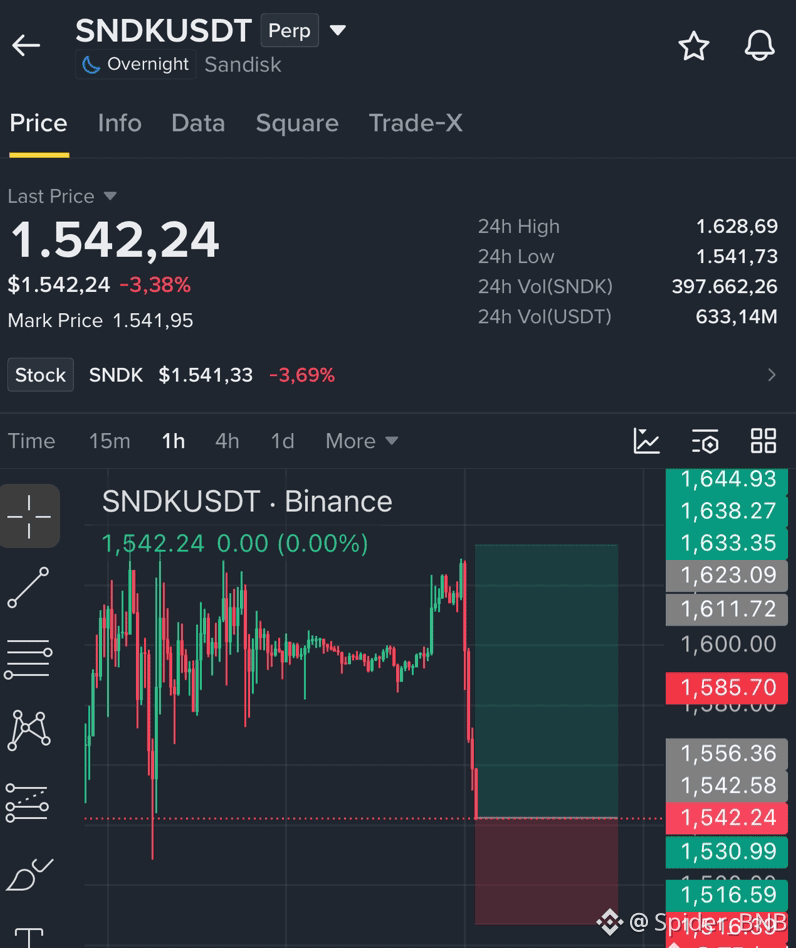Screen dimensions: 796x948
Task: Click the 1,516.59 green price label
Action: click(726, 895)
